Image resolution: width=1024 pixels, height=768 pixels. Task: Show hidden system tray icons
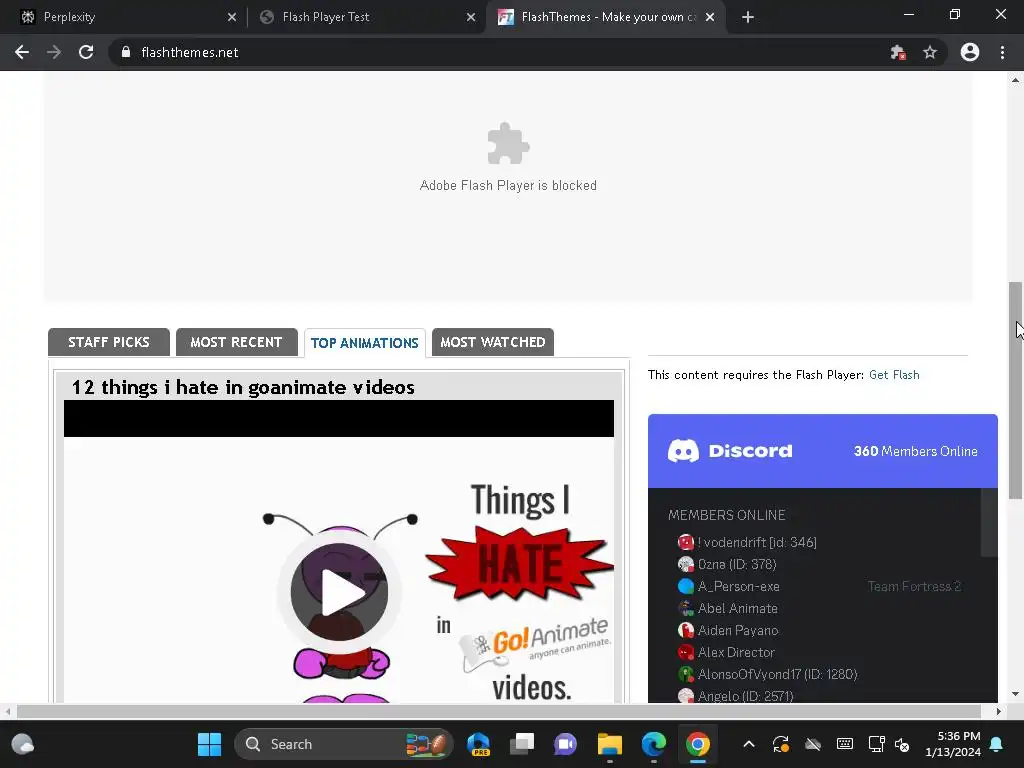coord(749,744)
